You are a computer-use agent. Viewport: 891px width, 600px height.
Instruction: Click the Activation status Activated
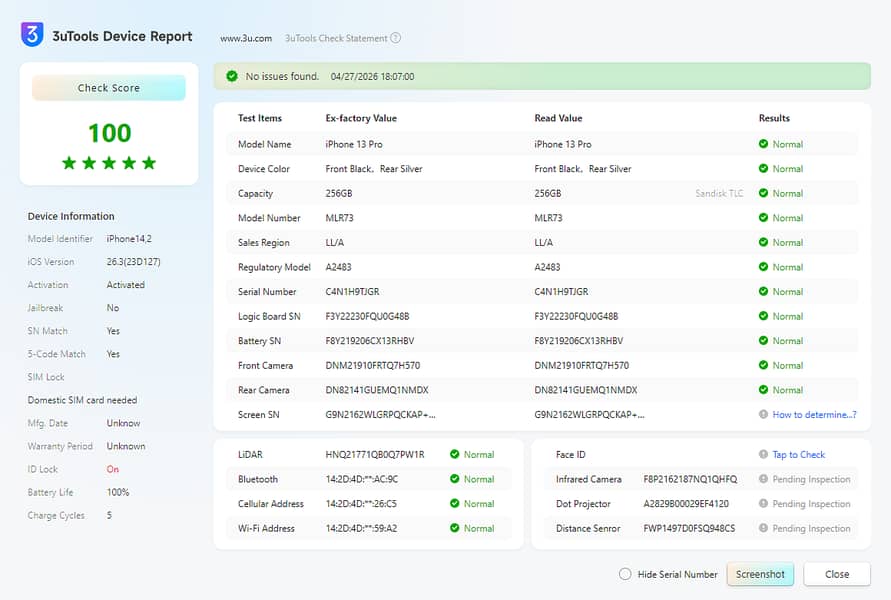tap(126, 284)
